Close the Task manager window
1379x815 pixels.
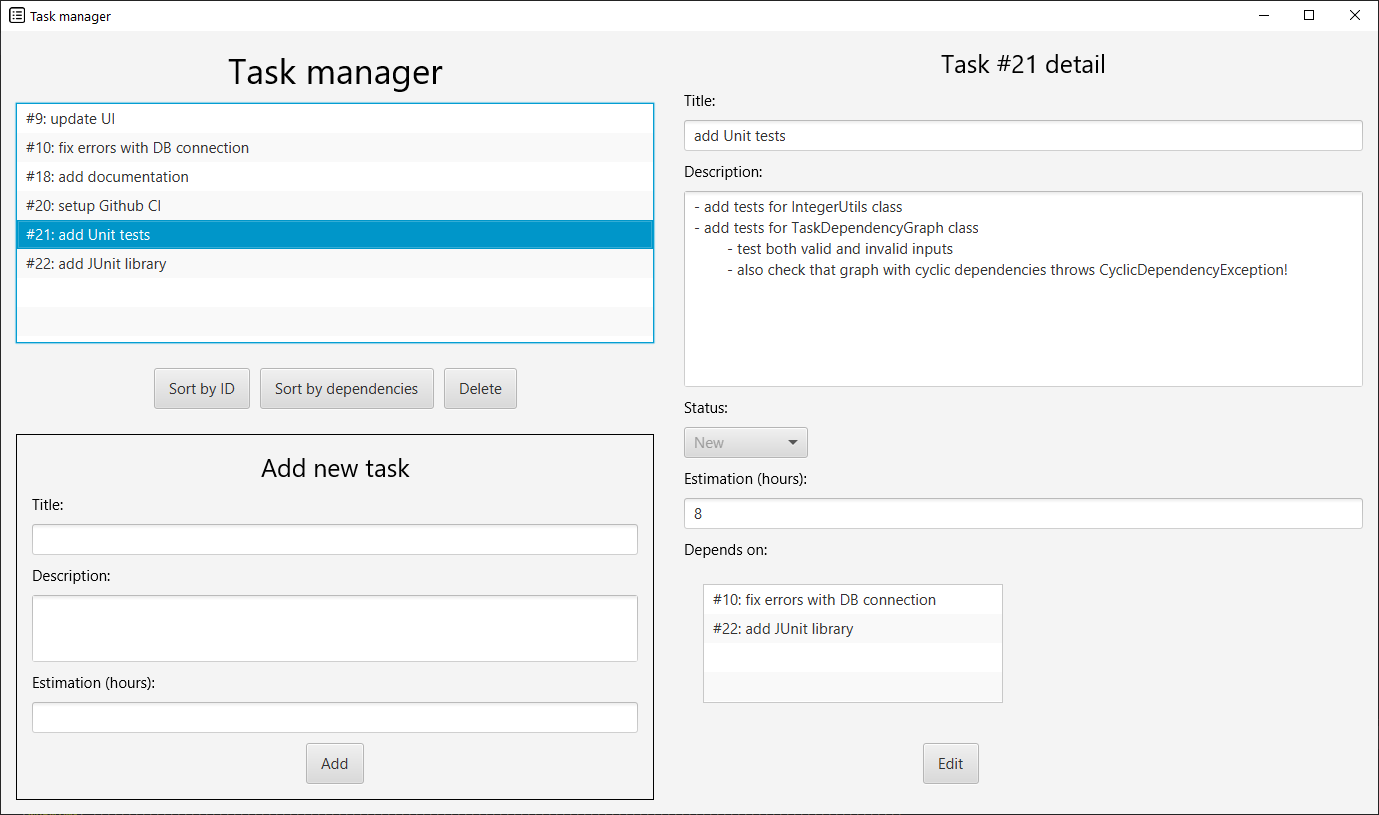click(x=1355, y=16)
